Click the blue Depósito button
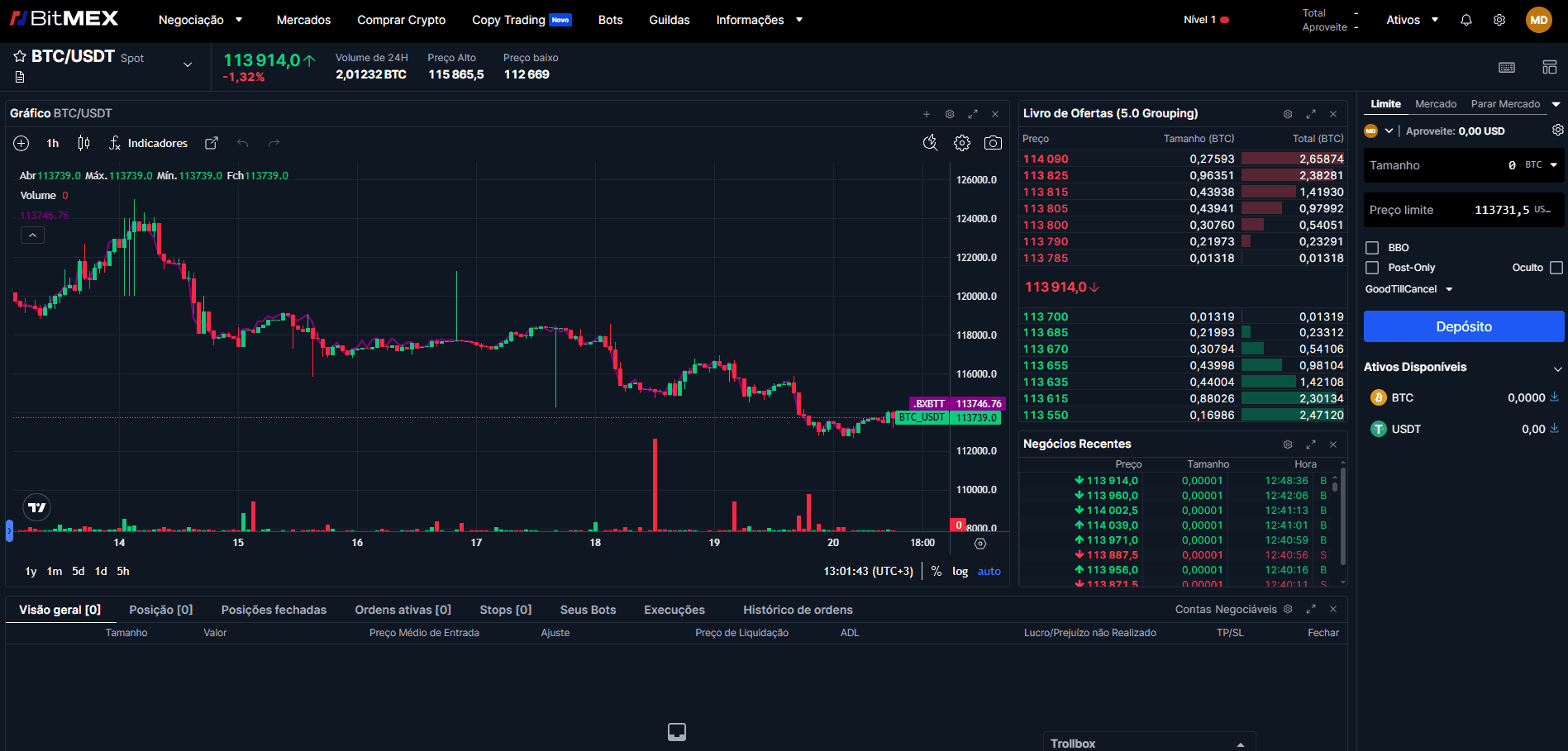Image resolution: width=1568 pixels, height=751 pixels. click(x=1464, y=326)
